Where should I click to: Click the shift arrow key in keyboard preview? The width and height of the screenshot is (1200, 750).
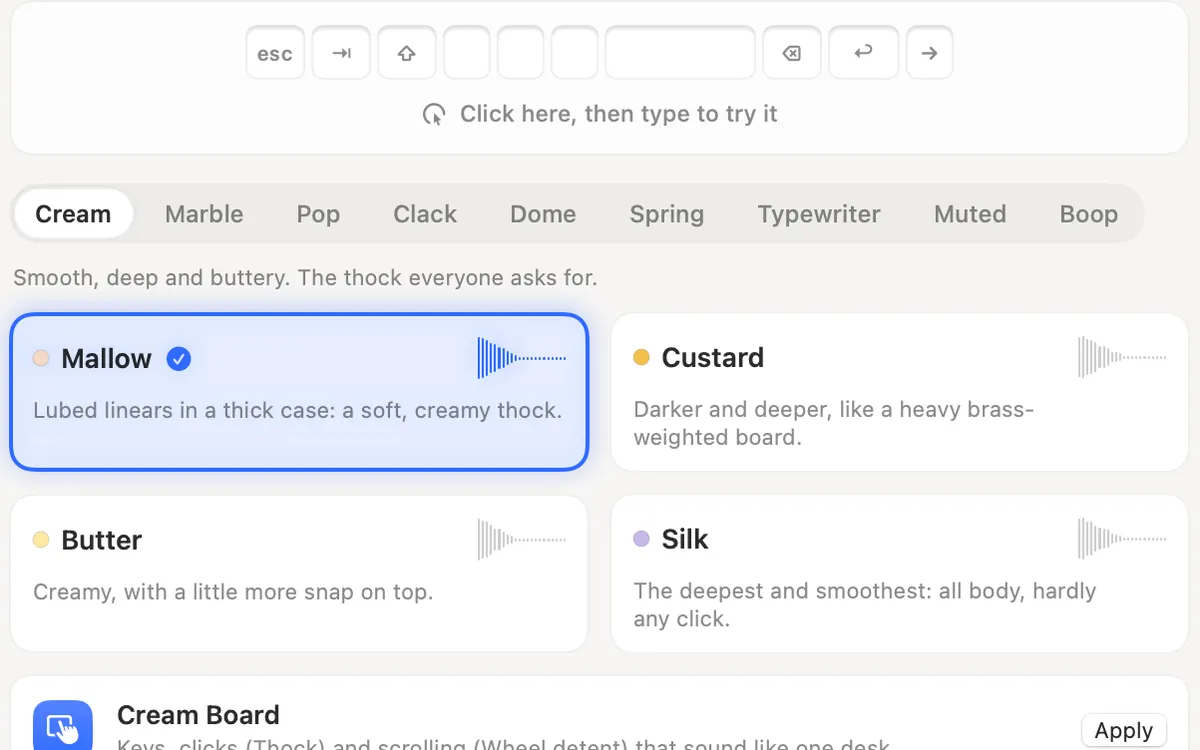pos(407,54)
